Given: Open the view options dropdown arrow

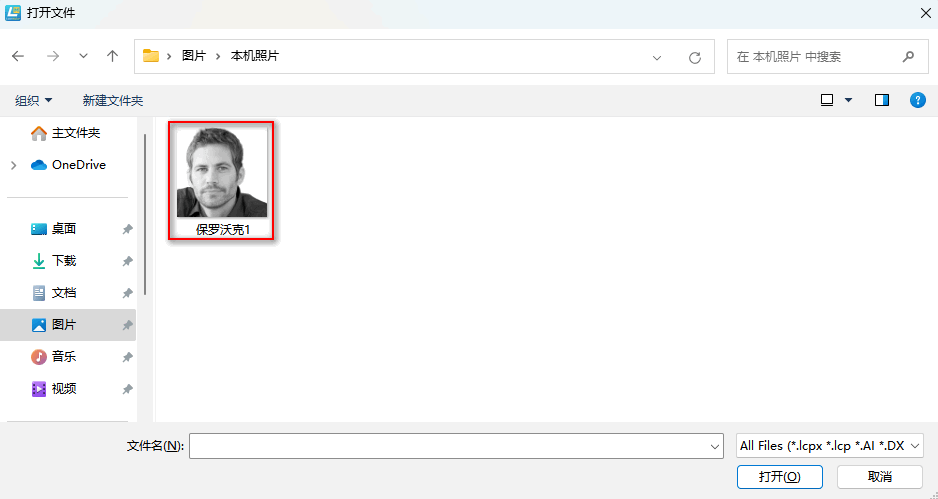Looking at the screenshot, I should click(849, 100).
